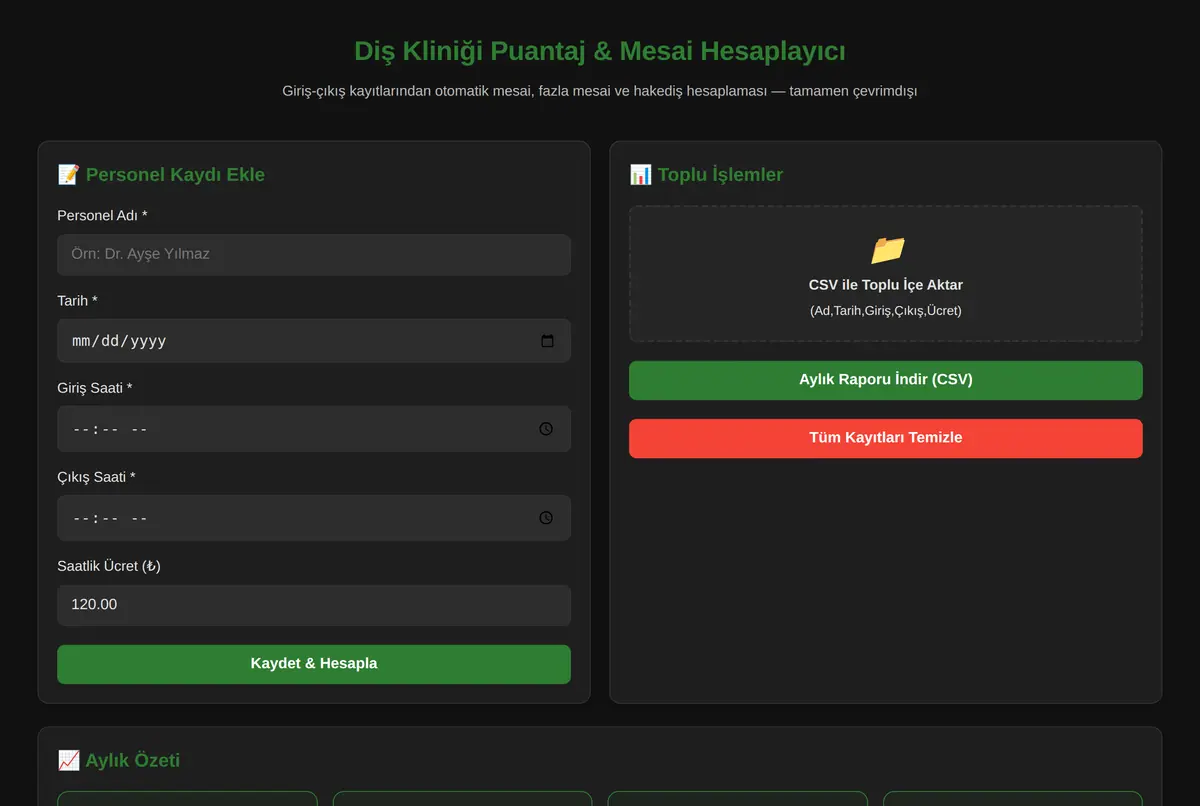Screen dimensions: 1200x806
Task: Click the Saatlik Ücret (₺) label
Action: (109, 566)
